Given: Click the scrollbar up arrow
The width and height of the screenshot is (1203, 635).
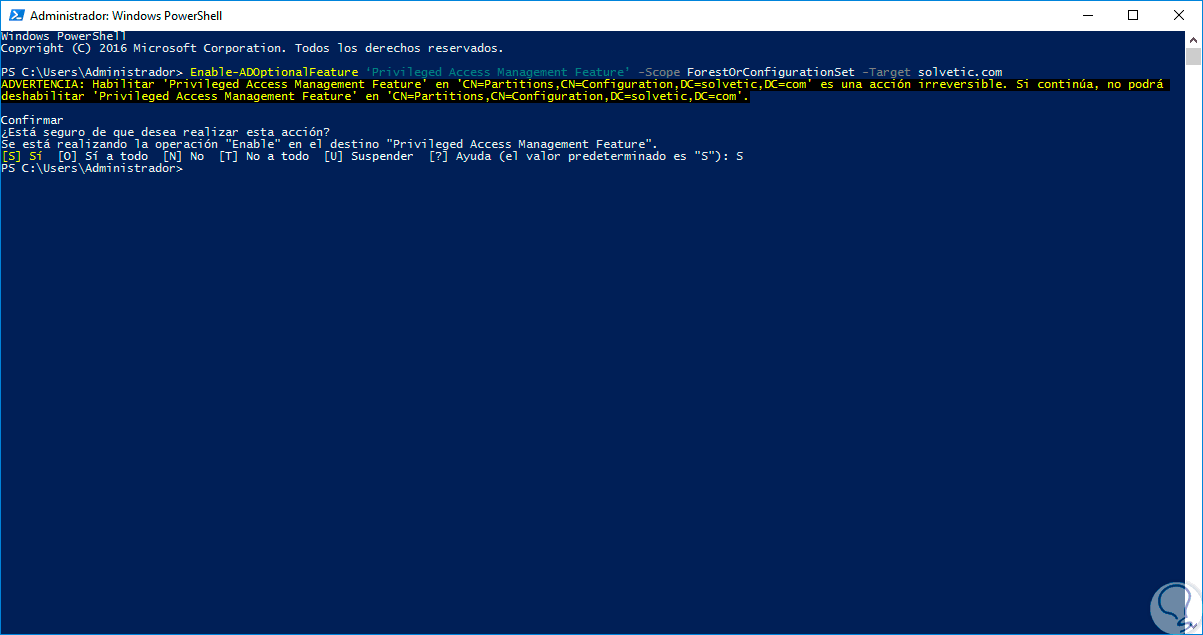Looking at the screenshot, I should (1193, 39).
